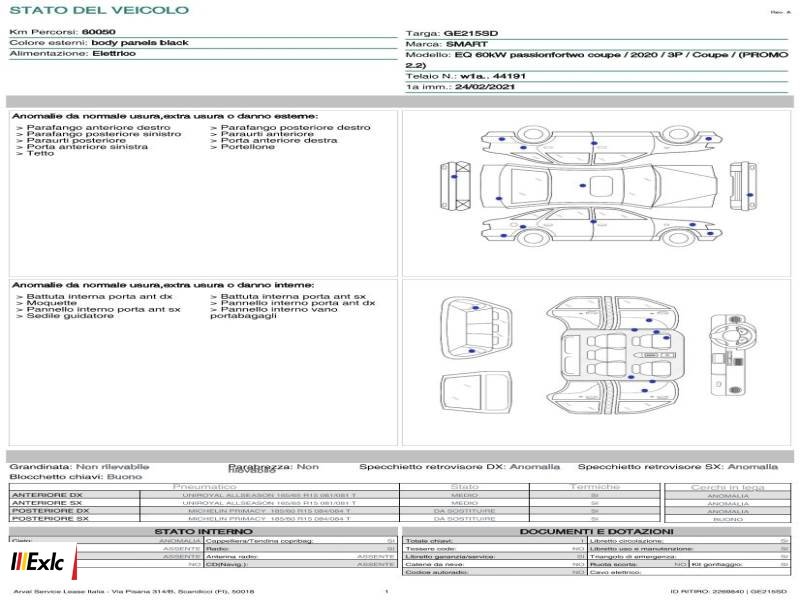Click 'Battuta interna porta ant sx' entry
Screen dimensions: 800x600
293,296
